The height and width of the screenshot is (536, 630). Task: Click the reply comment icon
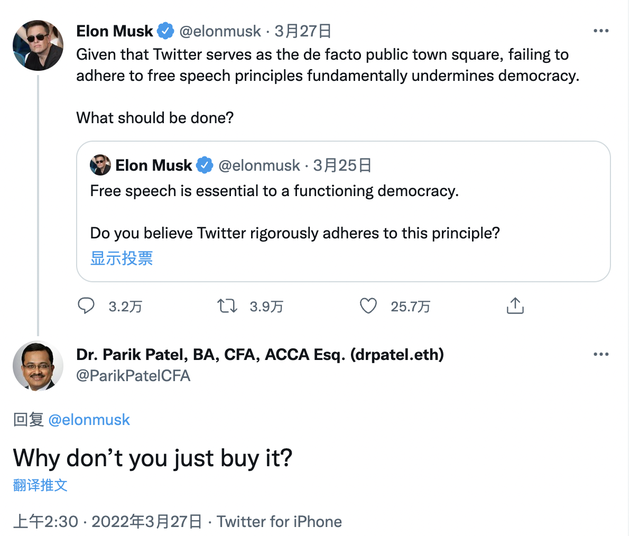coord(86,306)
